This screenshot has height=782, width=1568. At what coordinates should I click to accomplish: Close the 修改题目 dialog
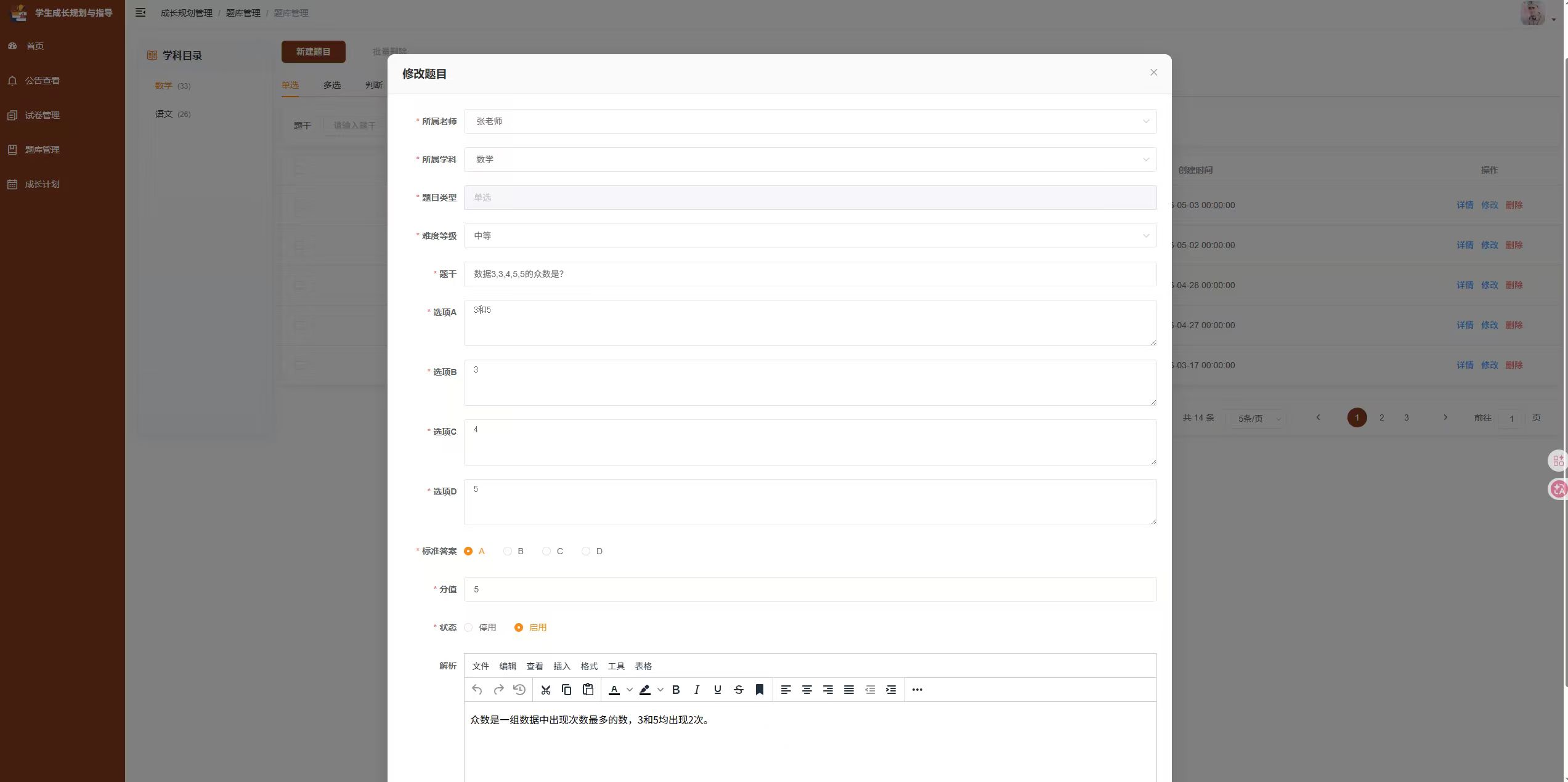[1153, 73]
